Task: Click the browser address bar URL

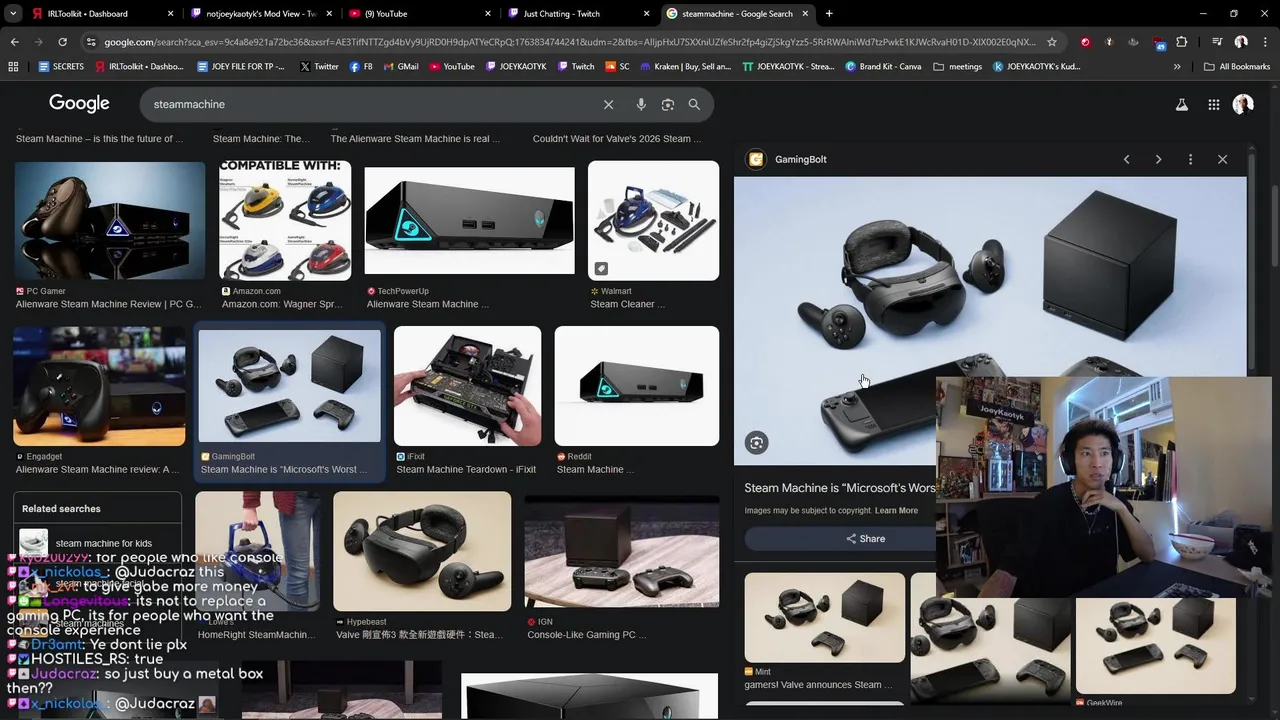Action: 570,42
